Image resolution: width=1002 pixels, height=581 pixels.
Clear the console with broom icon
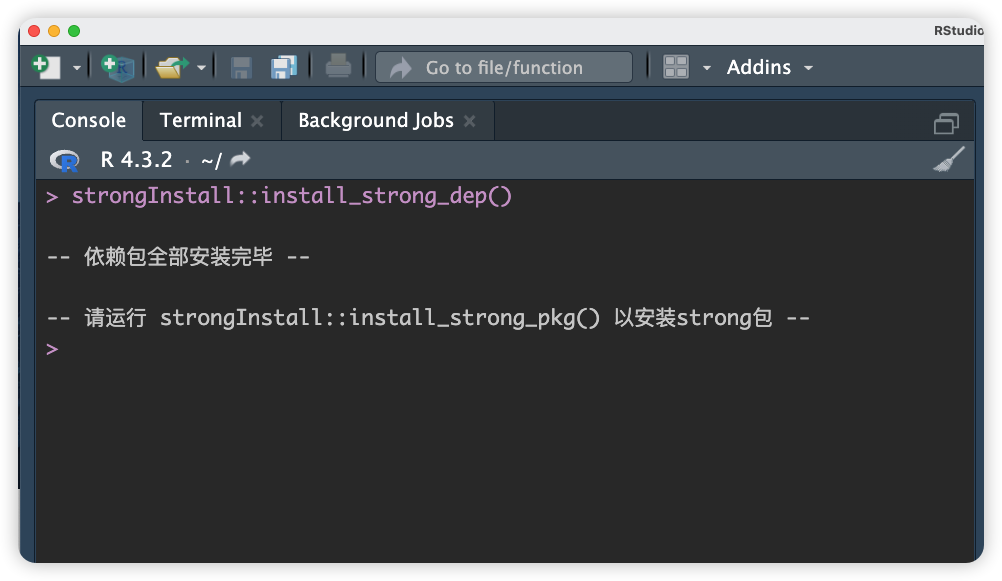949,159
